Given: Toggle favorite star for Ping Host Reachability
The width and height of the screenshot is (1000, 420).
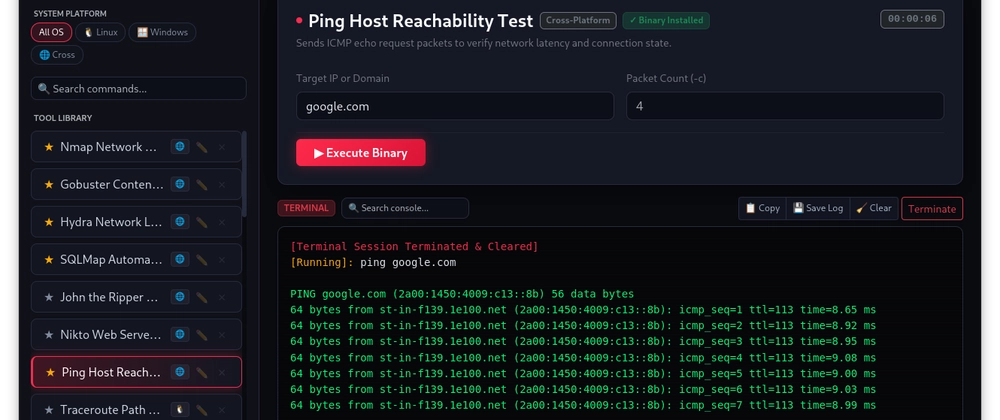Looking at the screenshot, I should pos(50,372).
